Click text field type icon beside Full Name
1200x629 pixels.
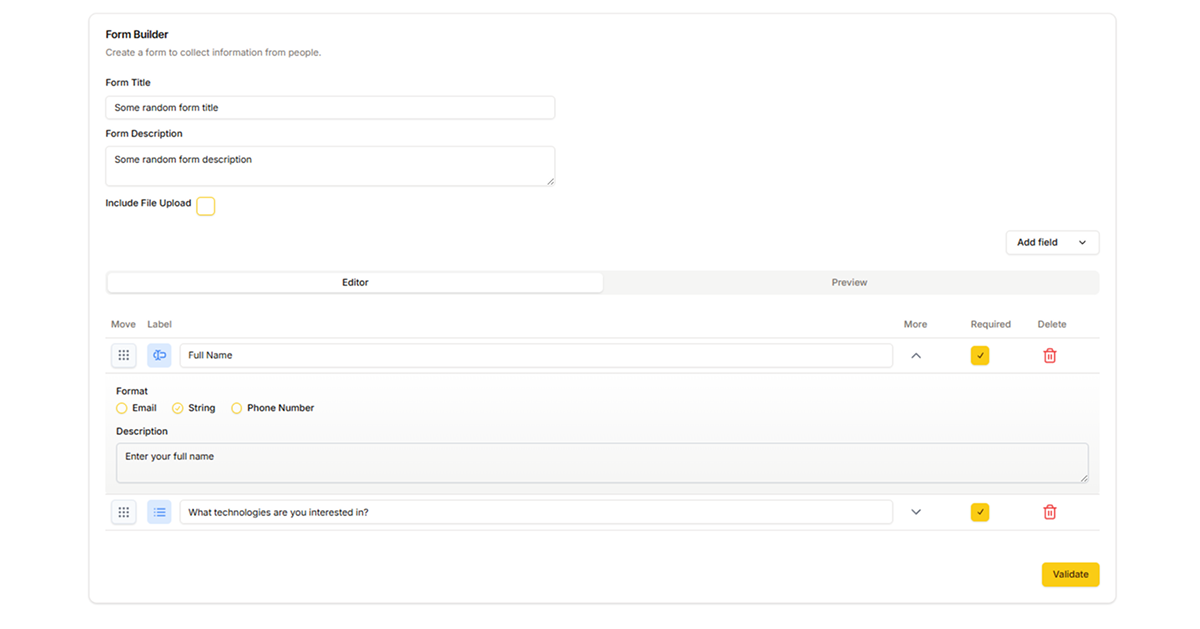159,355
